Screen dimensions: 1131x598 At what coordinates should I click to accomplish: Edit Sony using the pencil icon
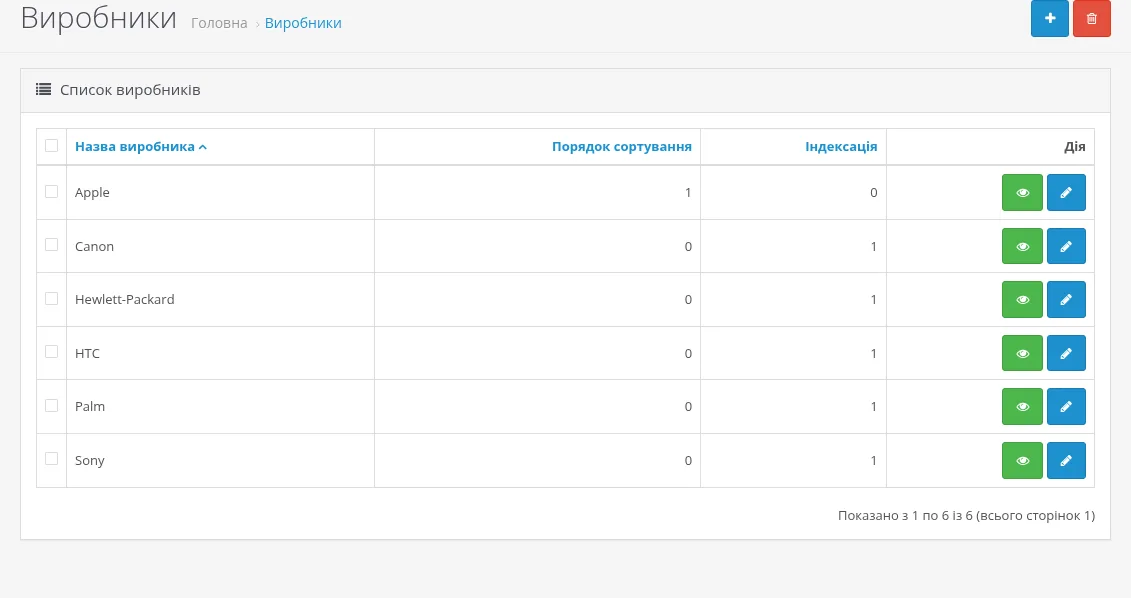[1066, 460]
